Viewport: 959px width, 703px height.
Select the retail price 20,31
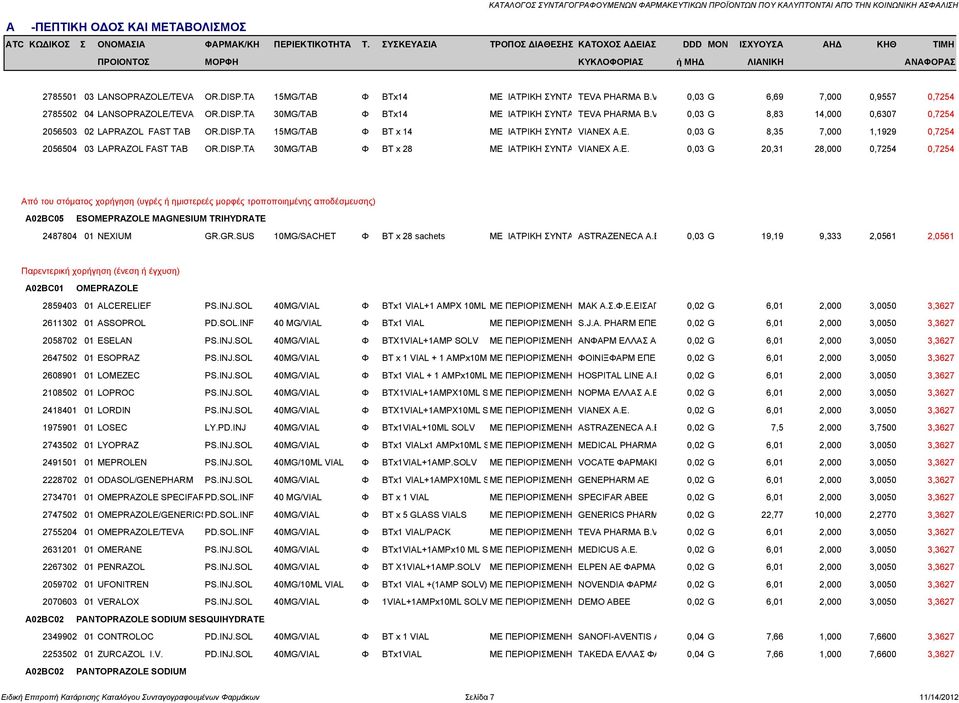pos(772,149)
